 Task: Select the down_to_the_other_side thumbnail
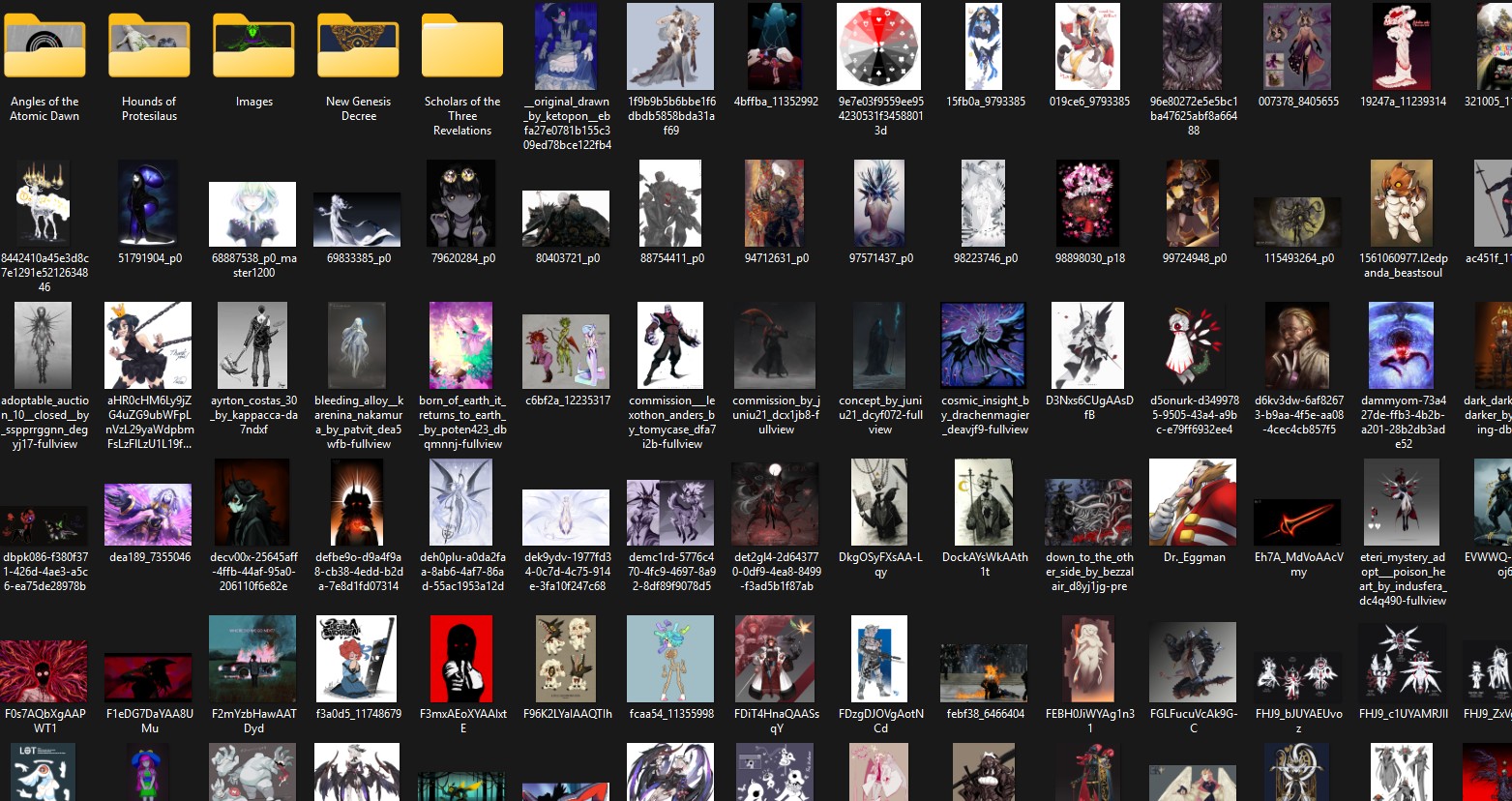[x=1089, y=512]
